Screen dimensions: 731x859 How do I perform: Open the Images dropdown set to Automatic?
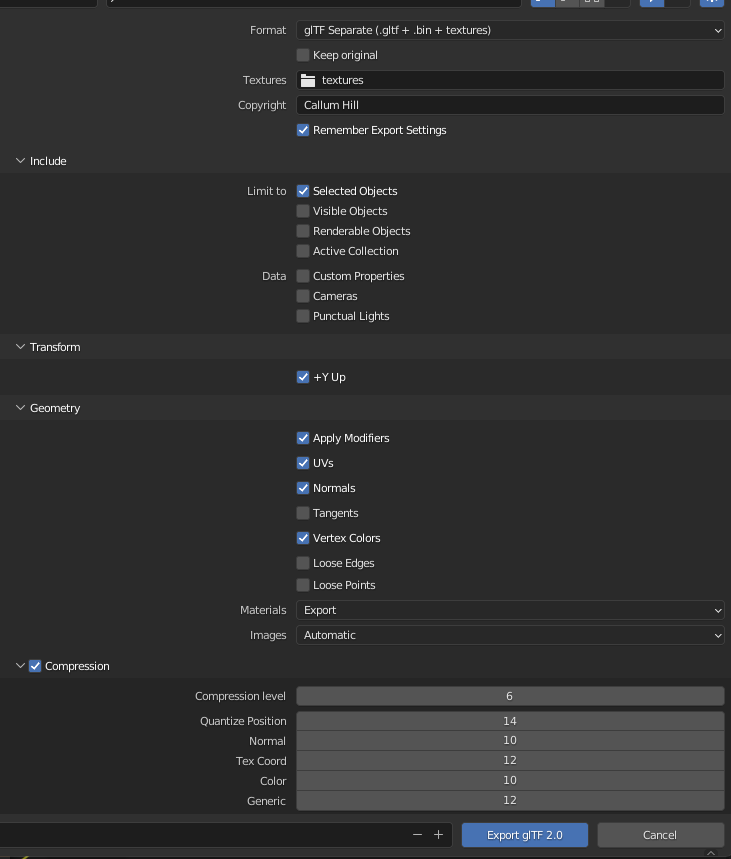(510, 635)
